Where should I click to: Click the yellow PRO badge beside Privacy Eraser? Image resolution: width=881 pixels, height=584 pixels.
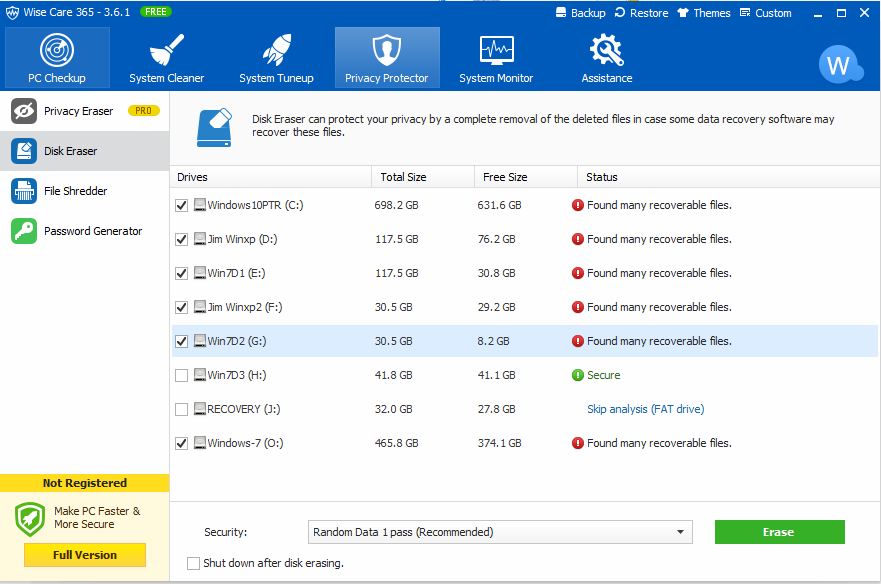tap(143, 111)
